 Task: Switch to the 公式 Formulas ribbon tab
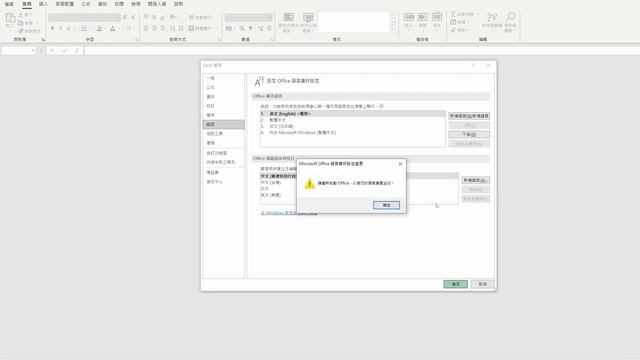point(86,4)
